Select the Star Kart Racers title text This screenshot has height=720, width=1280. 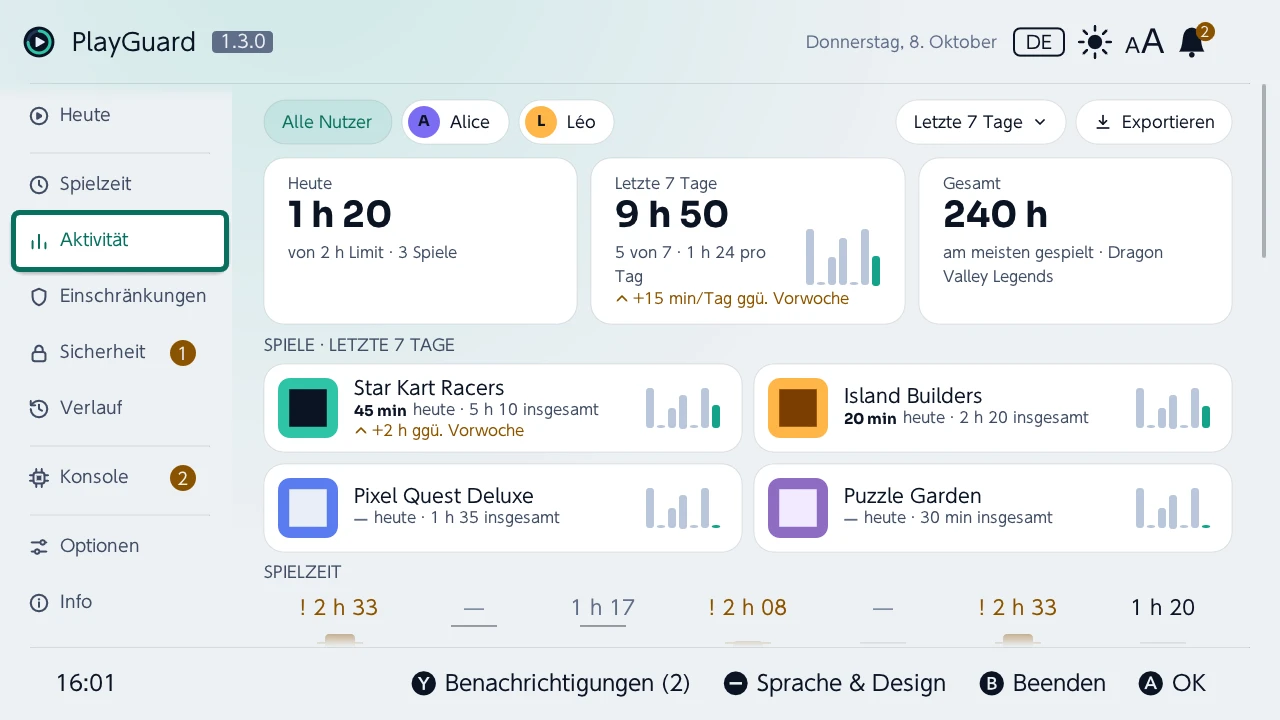pyautogui.click(x=429, y=388)
